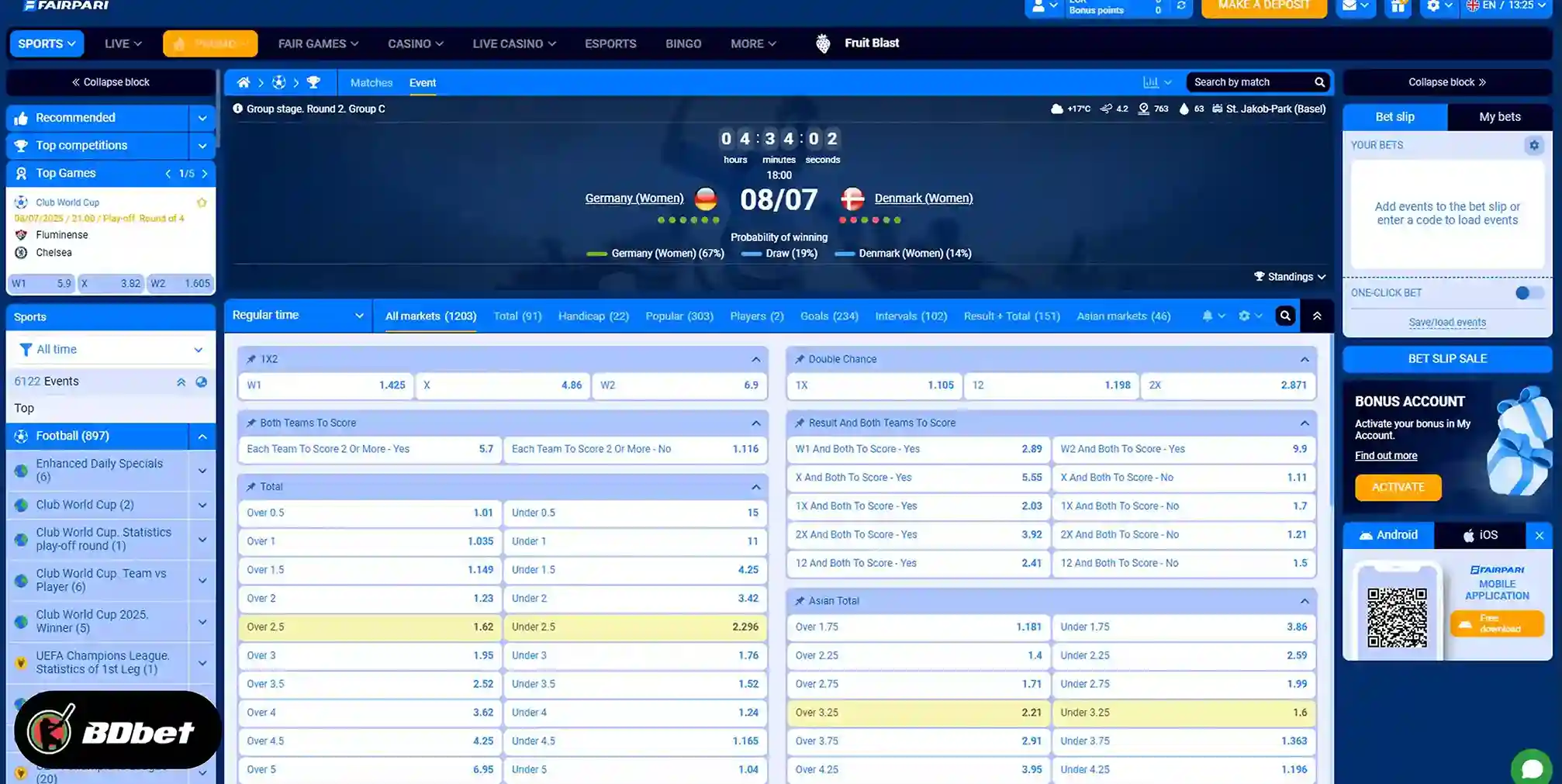The height and width of the screenshot is (784, 1562).
Task: Open Denmark (Women) team link
Action: [x=923, y=199]
